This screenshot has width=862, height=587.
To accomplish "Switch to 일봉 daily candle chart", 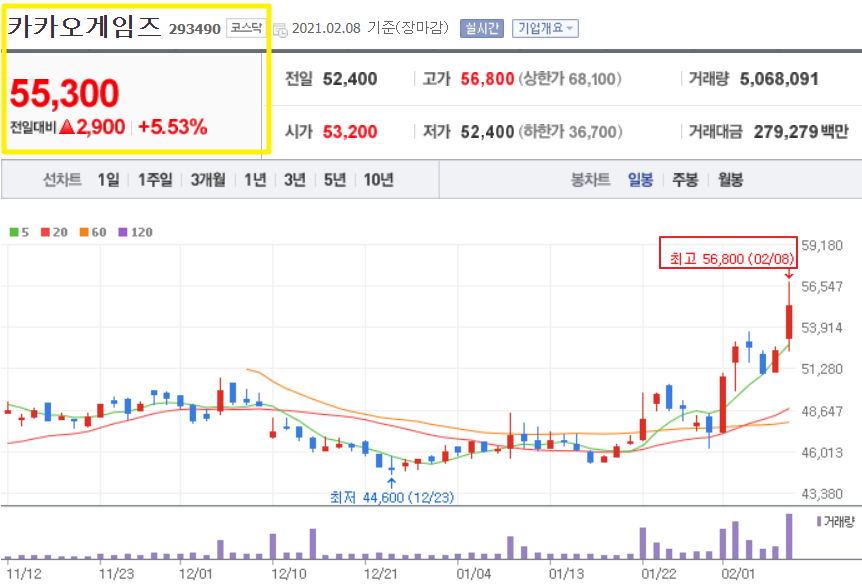I will tap(640, 180).
